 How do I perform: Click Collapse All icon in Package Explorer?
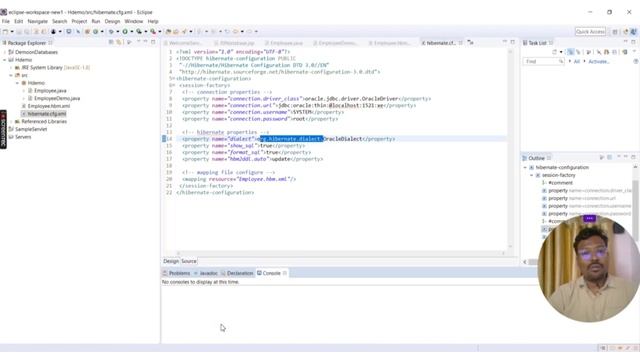pyautogui.click(x=111, y=42)
